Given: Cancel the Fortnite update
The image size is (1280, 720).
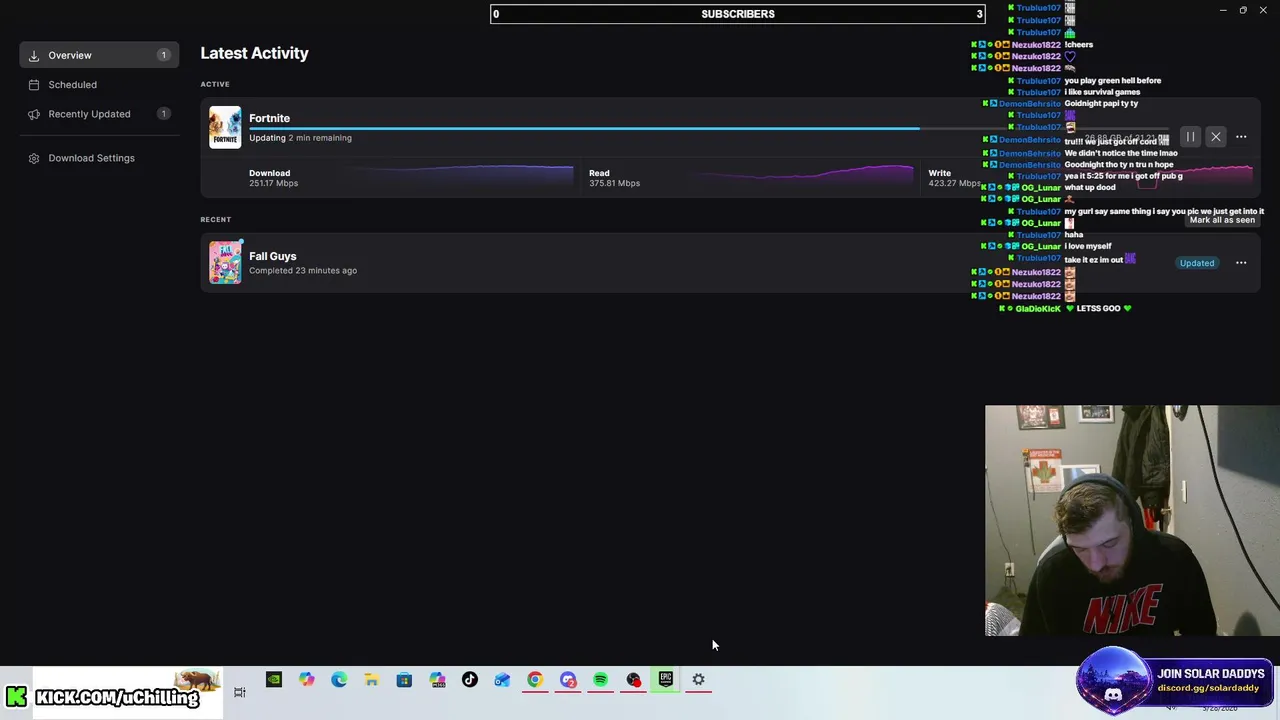Looking at the screenshot, I should pyautogui.click(x=1215, y=137).
